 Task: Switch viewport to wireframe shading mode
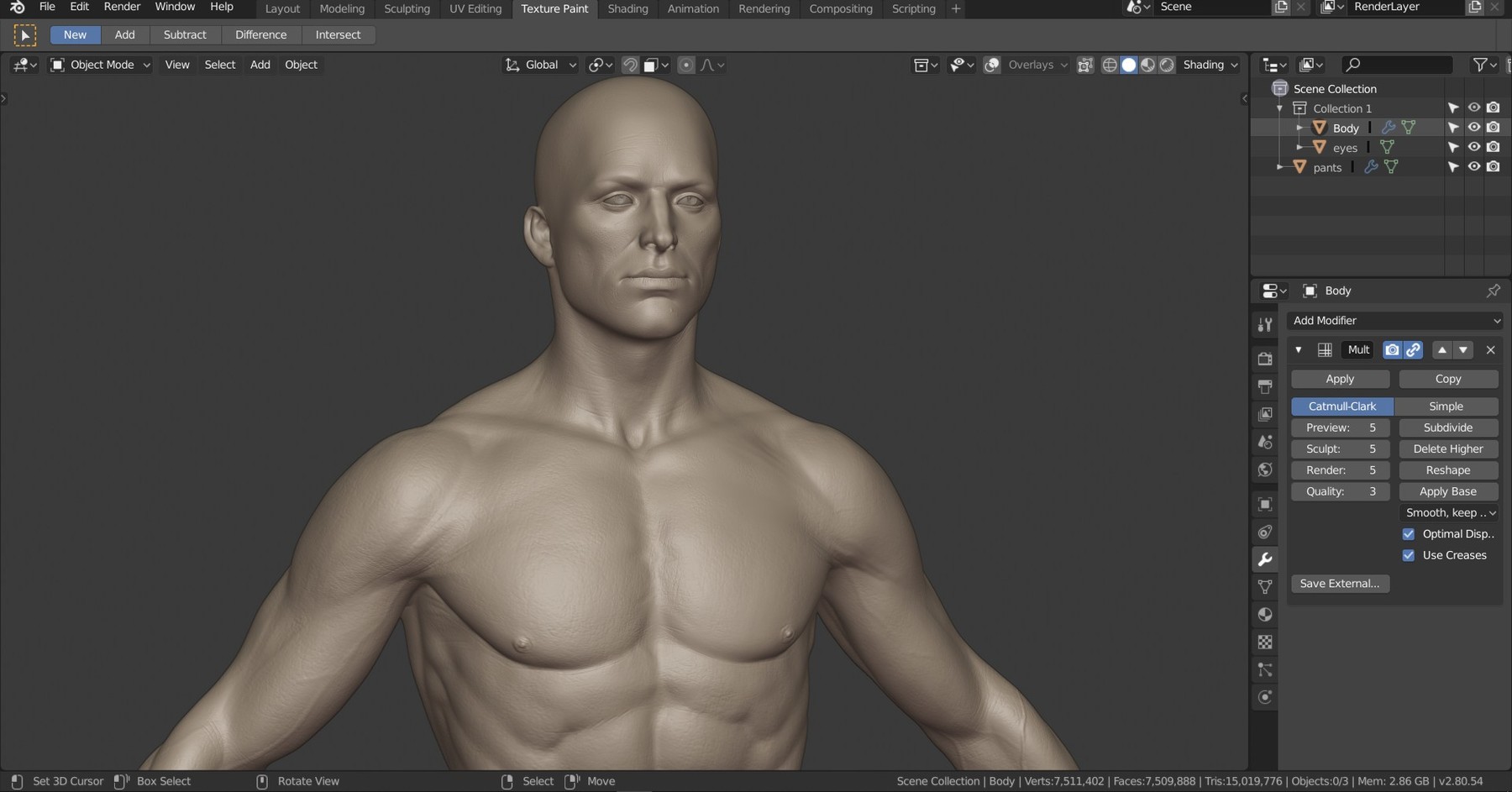click(x=1110, y=65)
